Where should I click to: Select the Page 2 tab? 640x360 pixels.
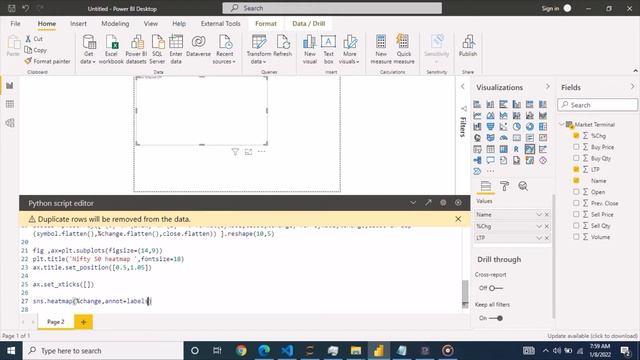(x=56, y=322)
